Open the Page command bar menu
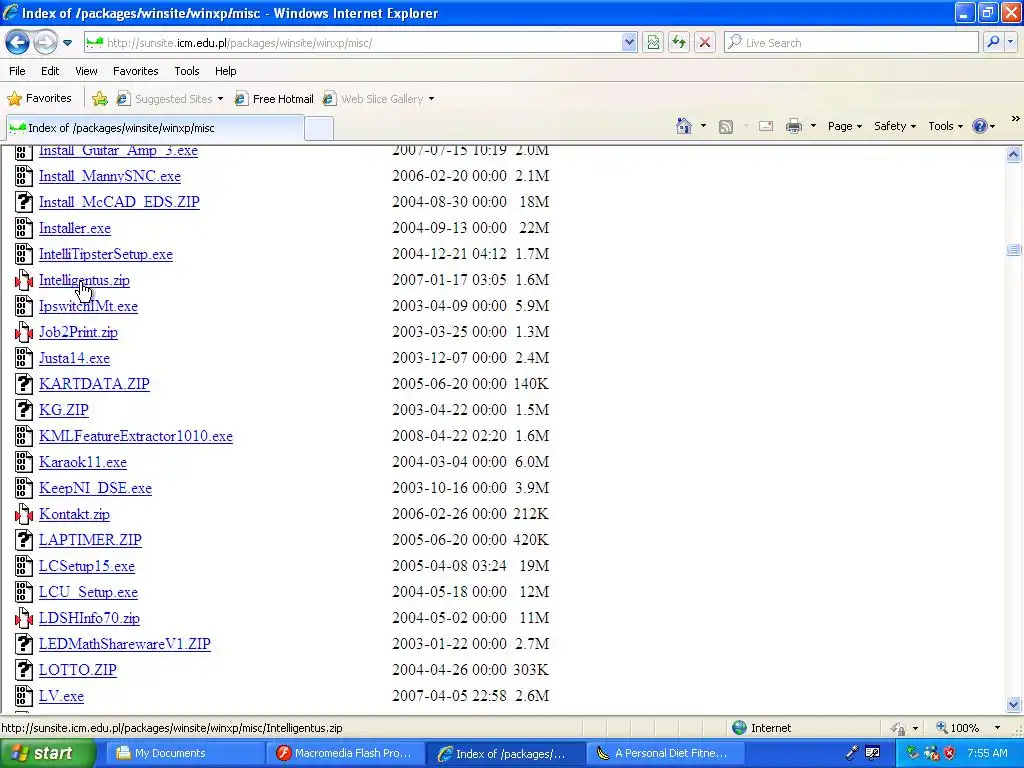1024x768 pixels. (x=845, y=126)
